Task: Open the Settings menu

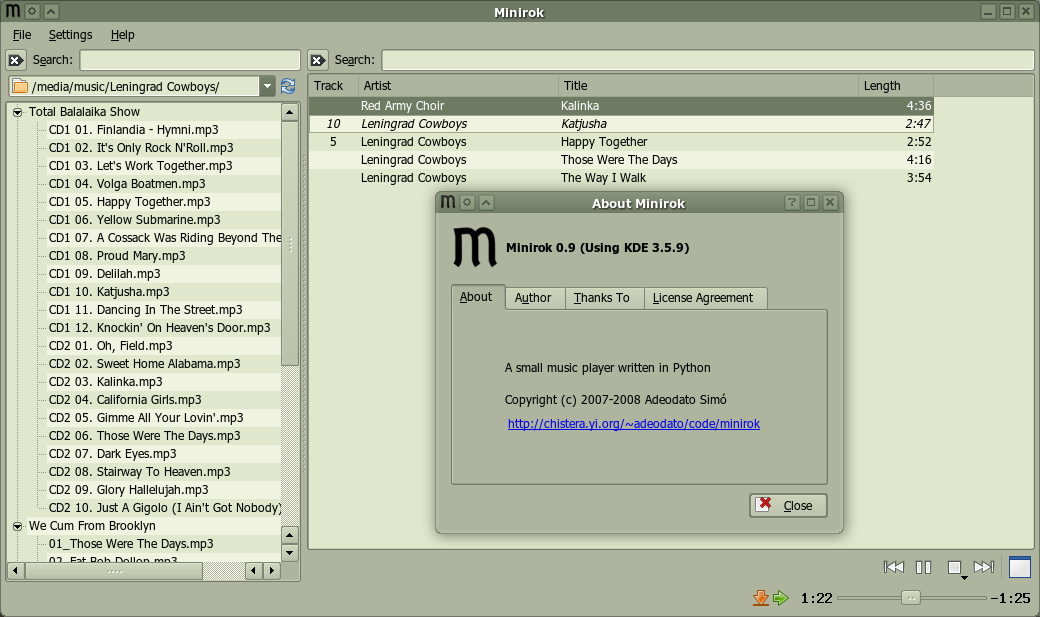Action: (70, 34)
